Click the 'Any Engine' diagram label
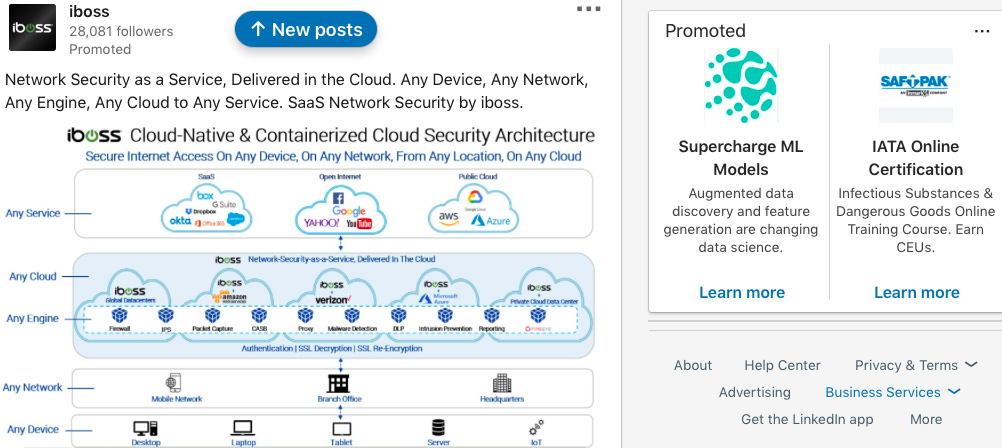The image size is (1002, 448). pos(33,318)
